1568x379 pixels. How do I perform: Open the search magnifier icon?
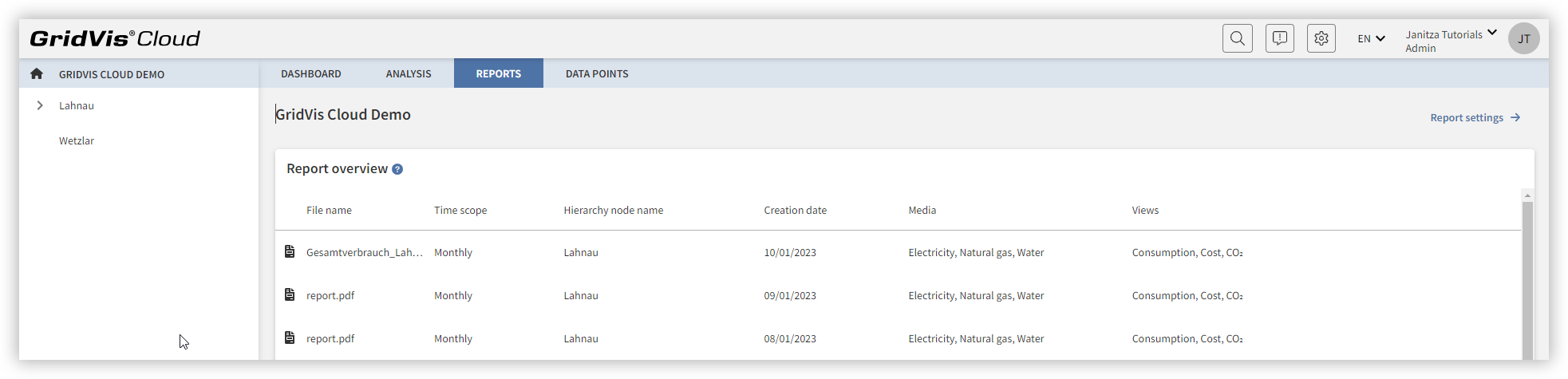(x=1237, y=38)
